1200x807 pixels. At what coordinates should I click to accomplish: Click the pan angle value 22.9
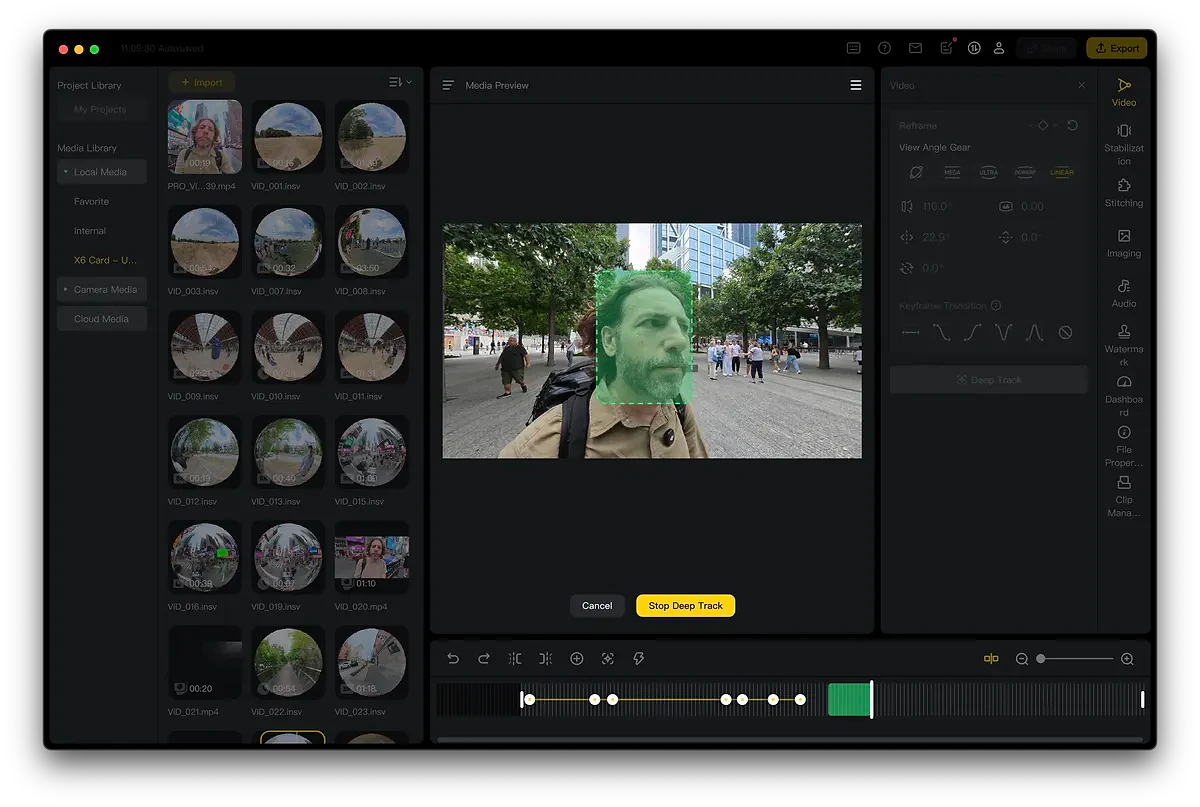click(934, 238)
